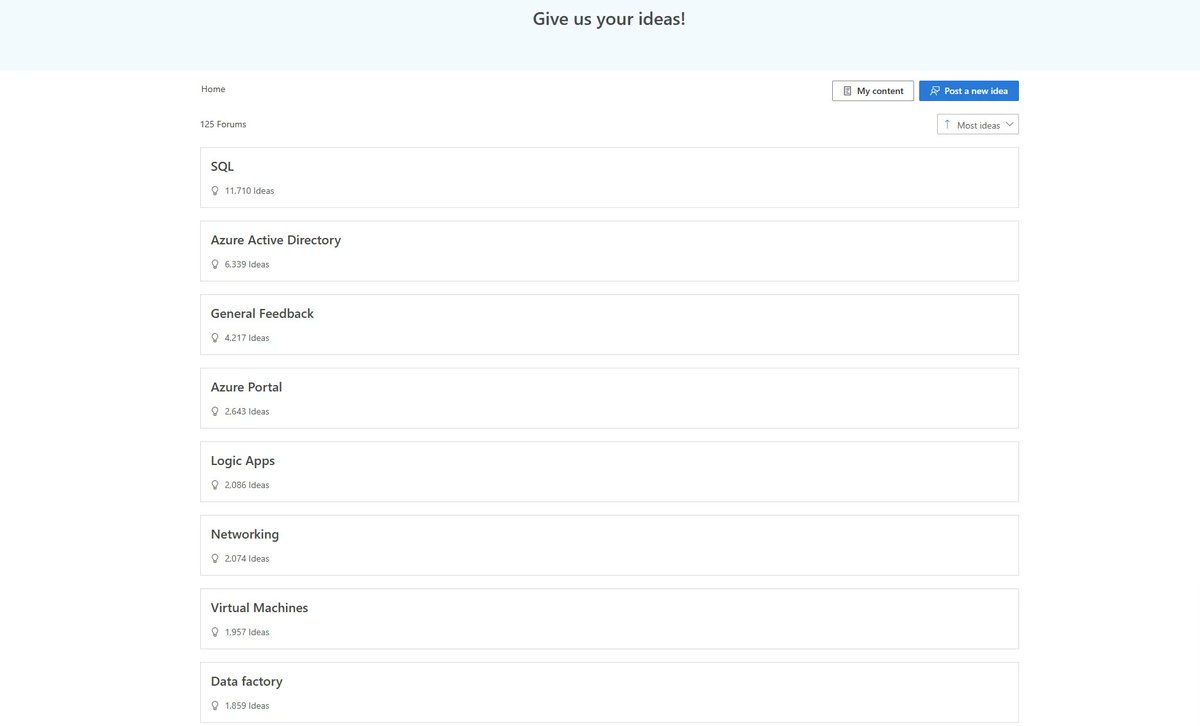
Task: Click the 2,086 Ideas count text
Action: click(x=247, y=485)
